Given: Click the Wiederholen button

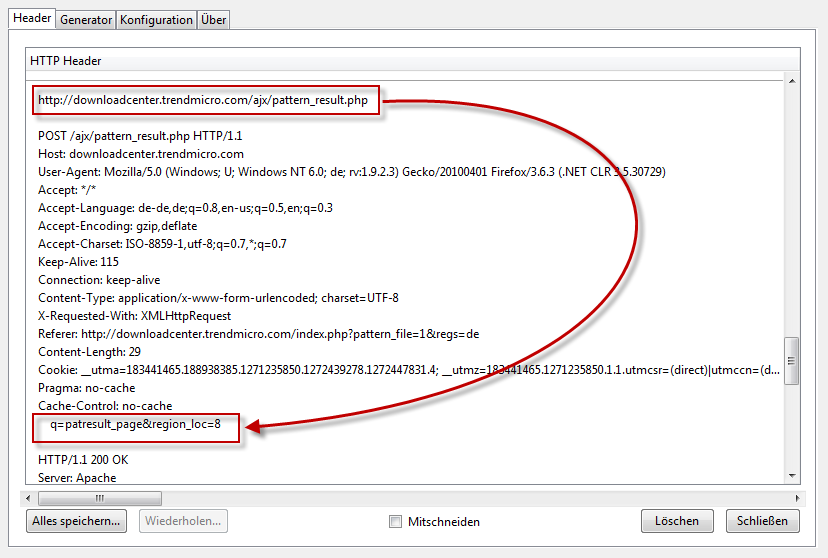Looking at the screenshot, I should pyautogui.click(x=185, y=521).
